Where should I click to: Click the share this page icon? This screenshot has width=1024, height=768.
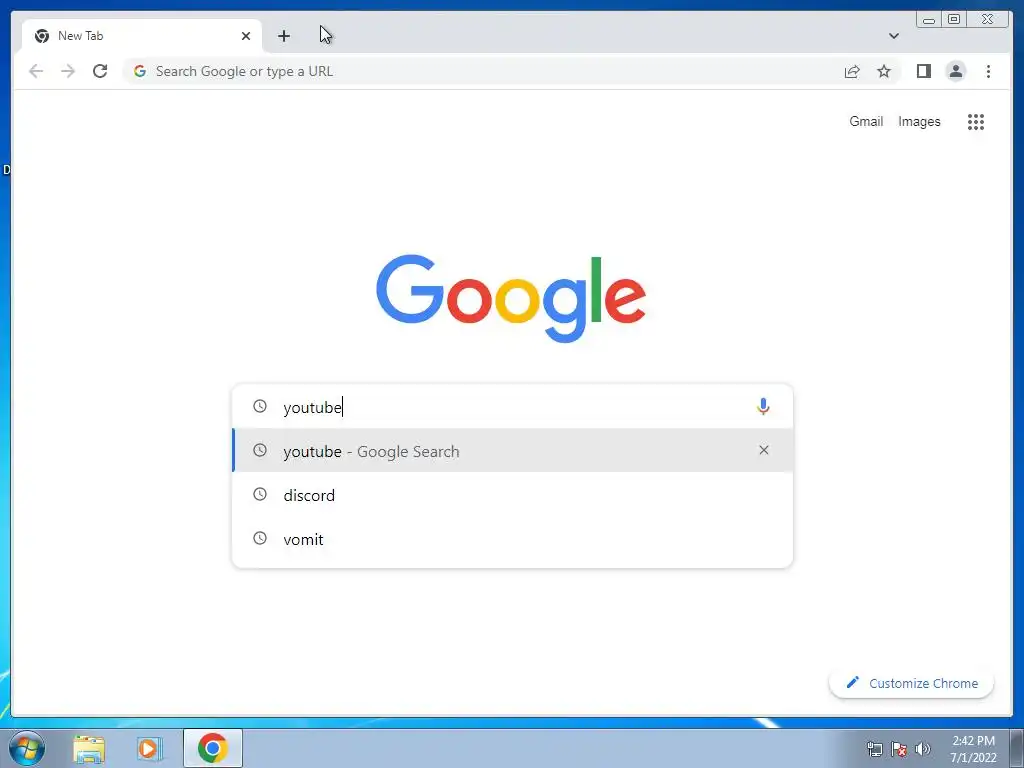[x=852, y=71]
